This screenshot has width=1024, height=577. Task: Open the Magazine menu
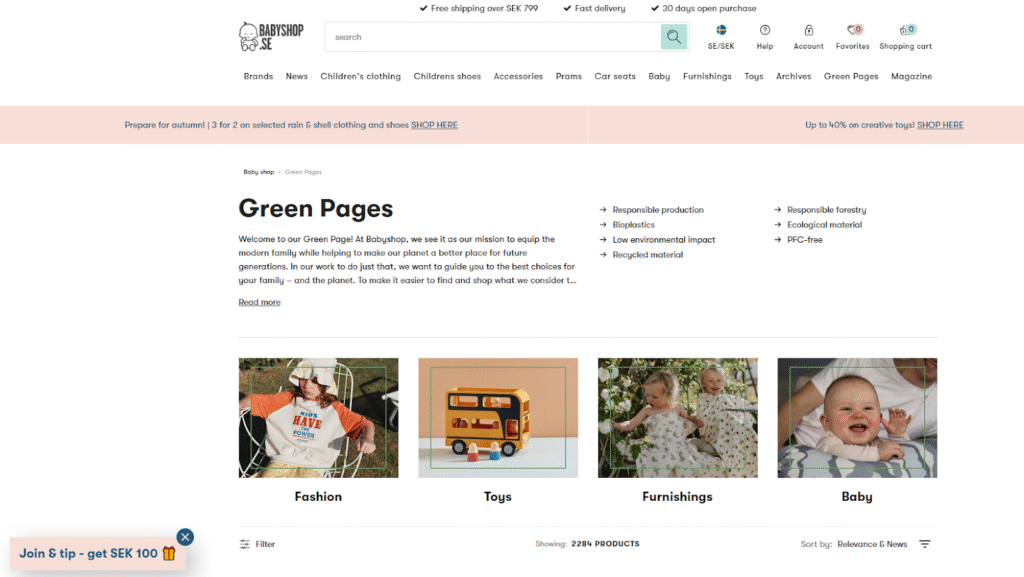[x=911, y=76]
